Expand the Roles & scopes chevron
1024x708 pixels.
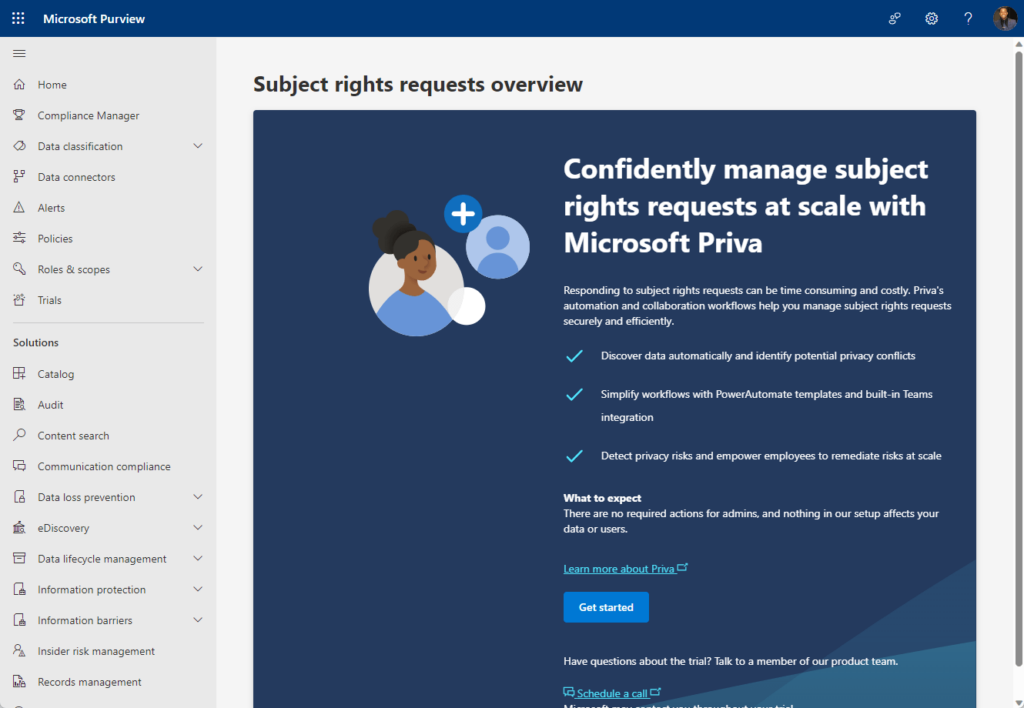point(198,268)
